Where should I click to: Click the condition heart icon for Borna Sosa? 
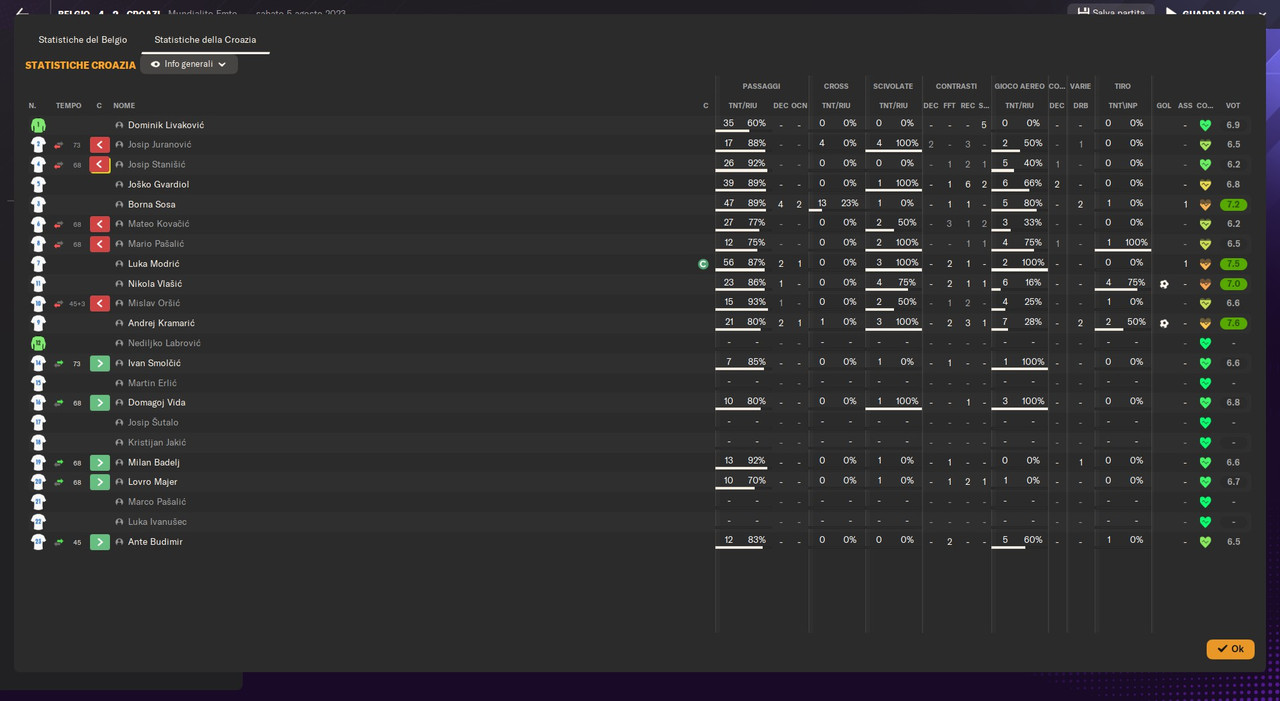pyautogui.click(x=1205, y=204)
